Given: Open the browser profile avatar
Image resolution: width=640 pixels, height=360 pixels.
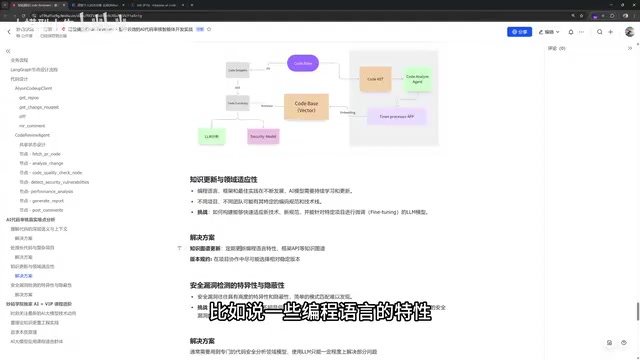Looking at the screenshot, I should pos(625,16).
